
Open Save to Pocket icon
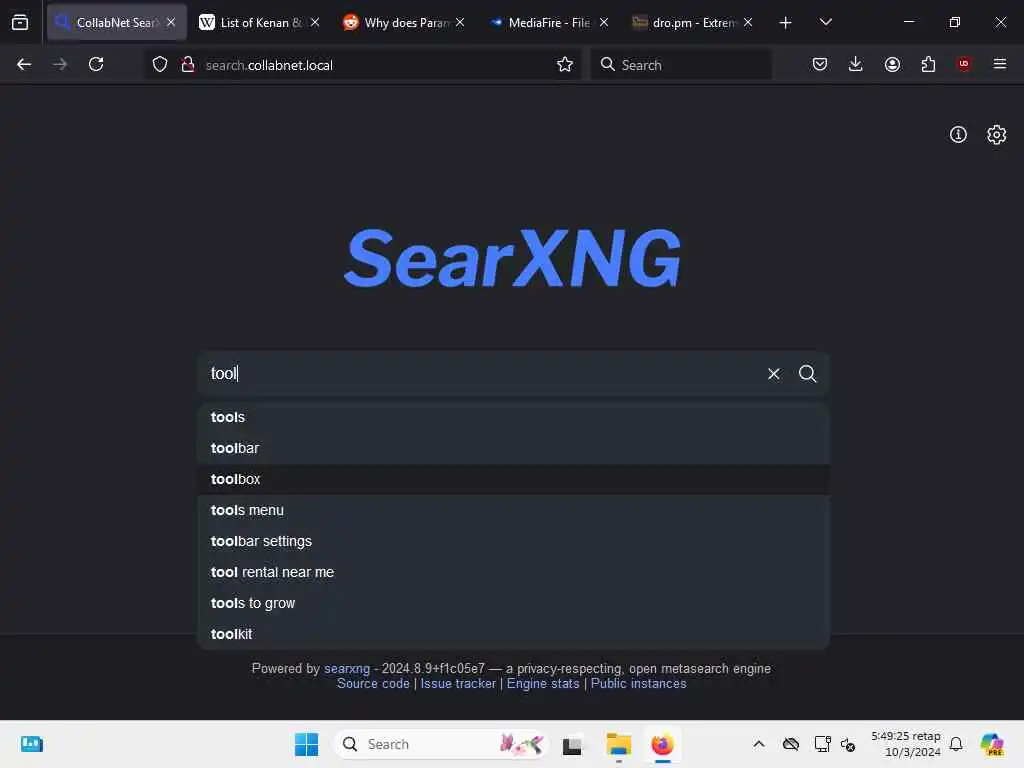coord(820,64)
